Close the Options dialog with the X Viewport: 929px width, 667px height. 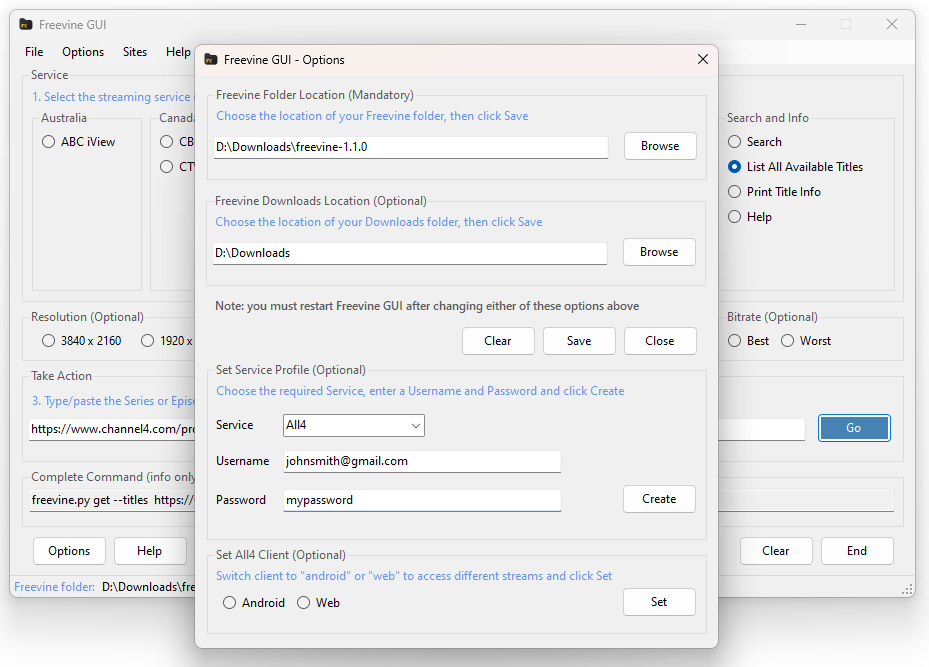tap(701, 60)
